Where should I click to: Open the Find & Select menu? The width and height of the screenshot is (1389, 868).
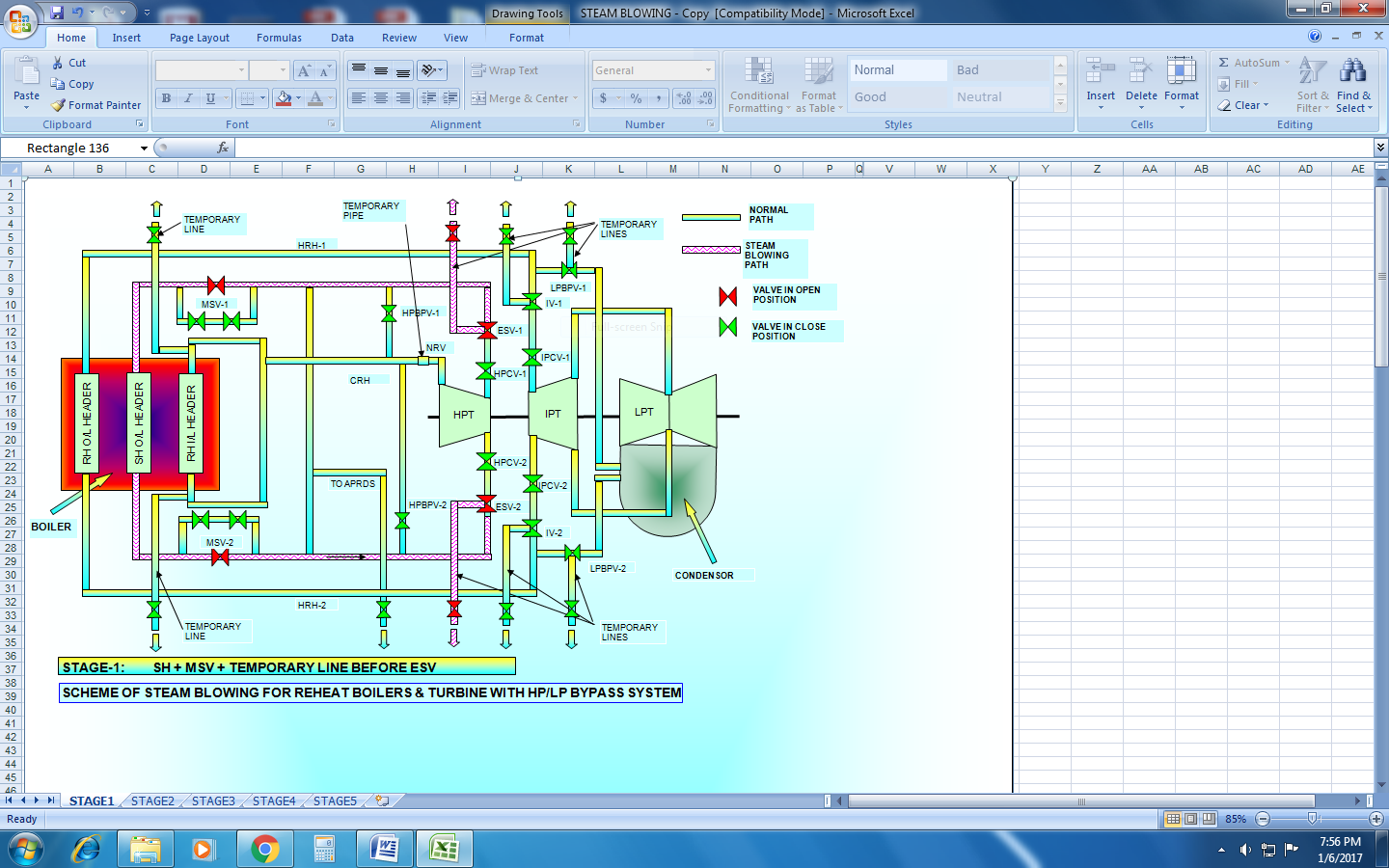(1353, 85)
